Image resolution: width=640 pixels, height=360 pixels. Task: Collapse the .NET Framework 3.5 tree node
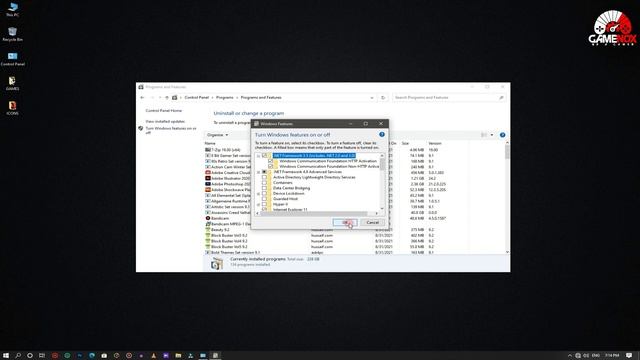258,156
